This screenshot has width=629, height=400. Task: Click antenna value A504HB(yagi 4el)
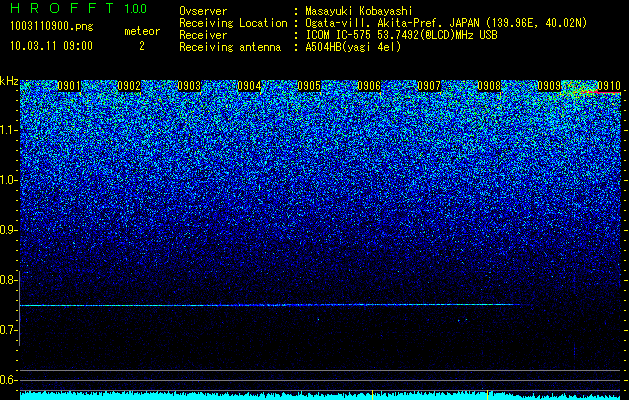click(353, 47)
